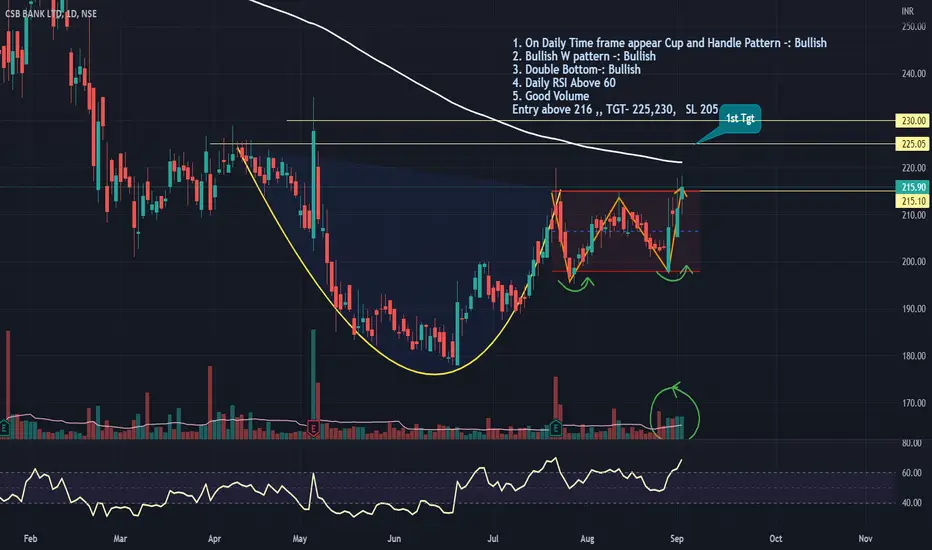Click the 215.10 yellow price label
Viewport: 932px width, 550px height.
(x=912, y=201)
